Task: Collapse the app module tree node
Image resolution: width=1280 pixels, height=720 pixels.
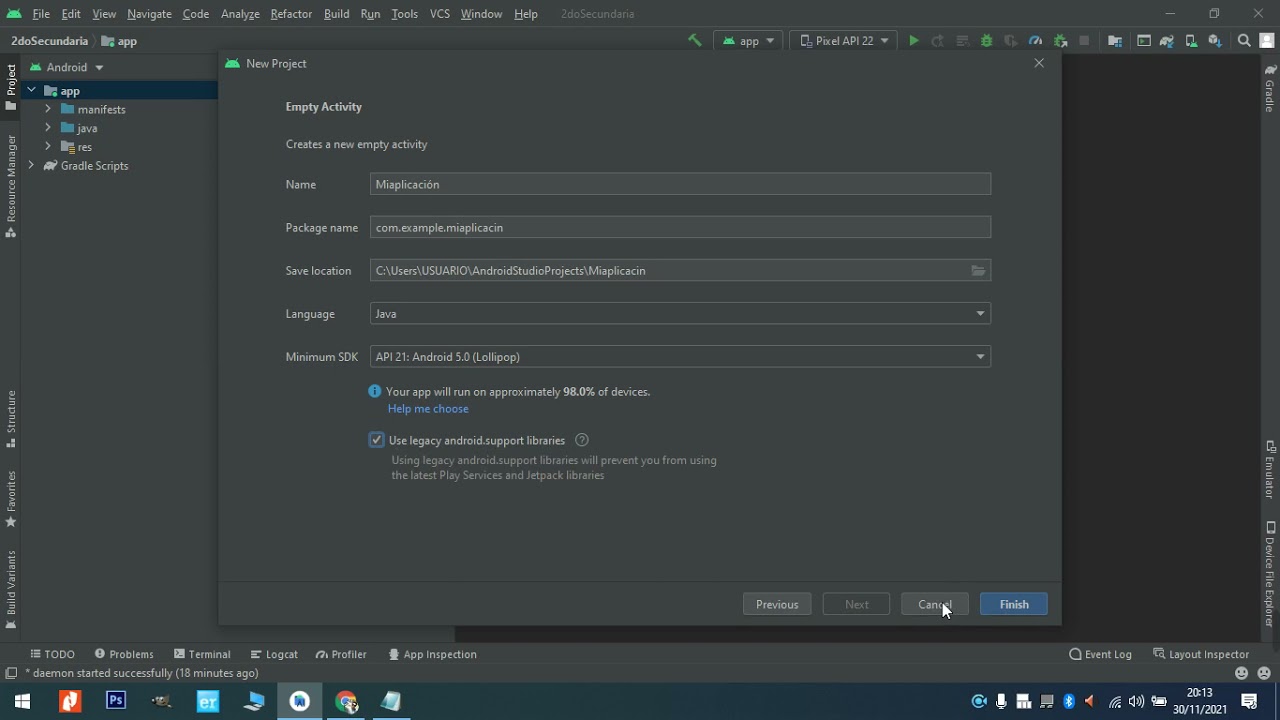Action: (x=32, y=90)
